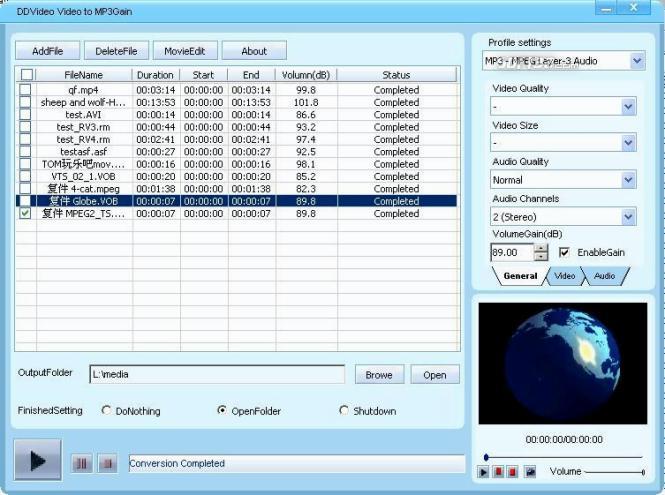Viewport: 665px width, 495px height.
Task: Switch to the Audio tab
Action: click(604, 276)
